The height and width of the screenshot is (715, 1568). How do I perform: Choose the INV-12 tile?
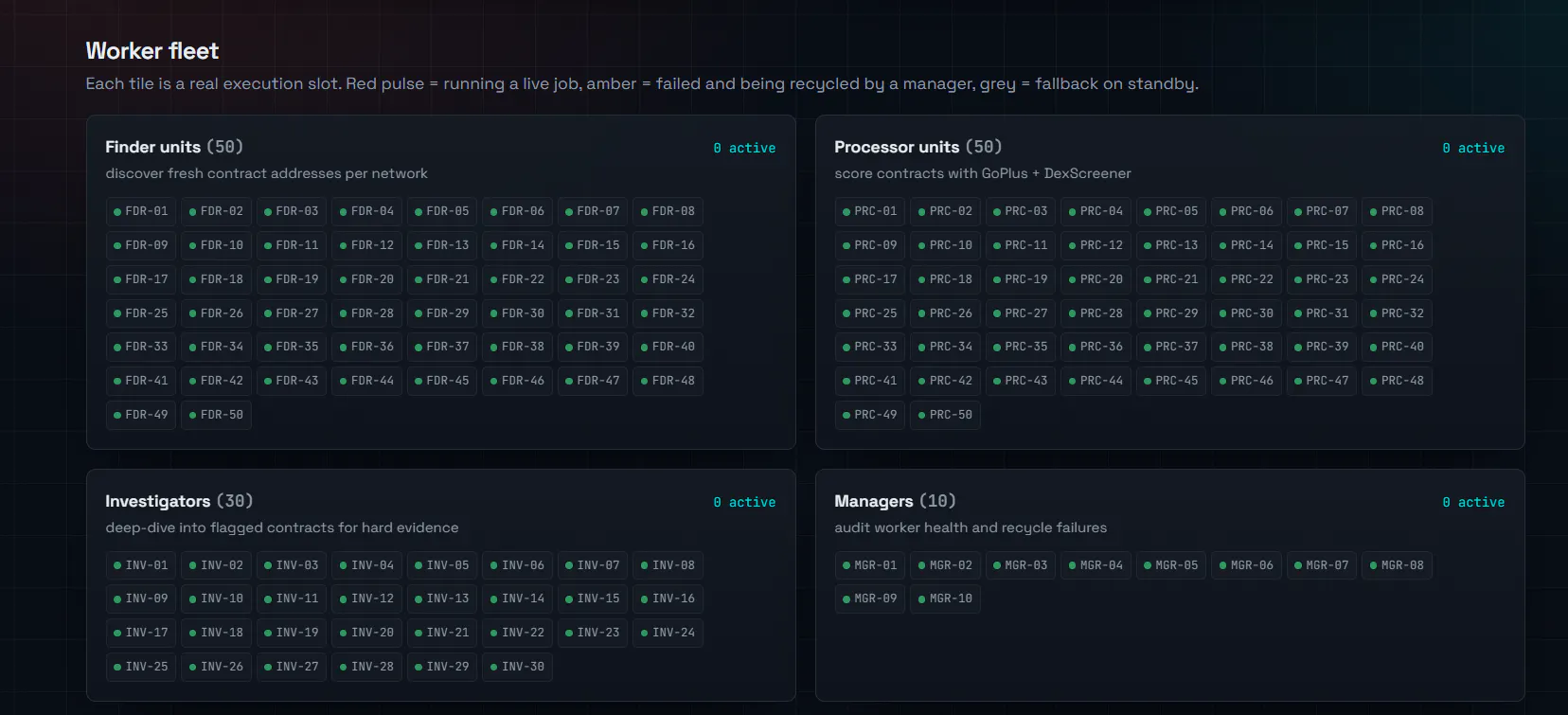point(366,599)
